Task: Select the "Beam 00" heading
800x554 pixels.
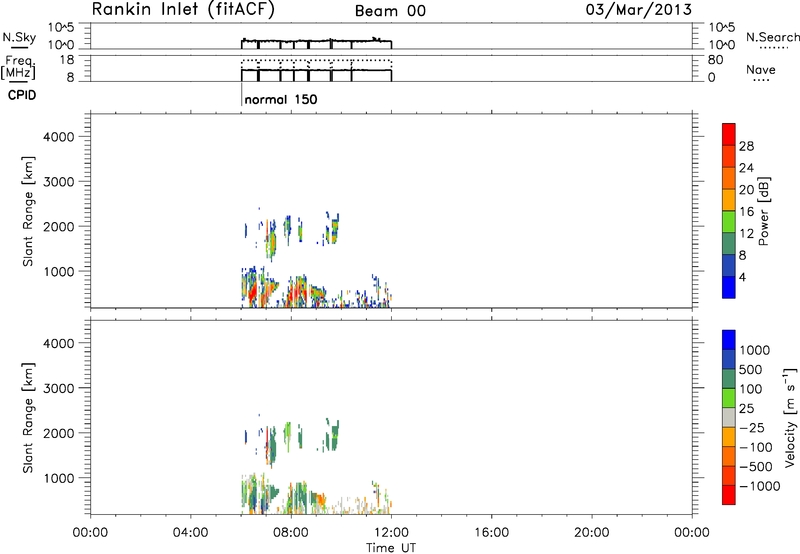Action: click(390, 11)
